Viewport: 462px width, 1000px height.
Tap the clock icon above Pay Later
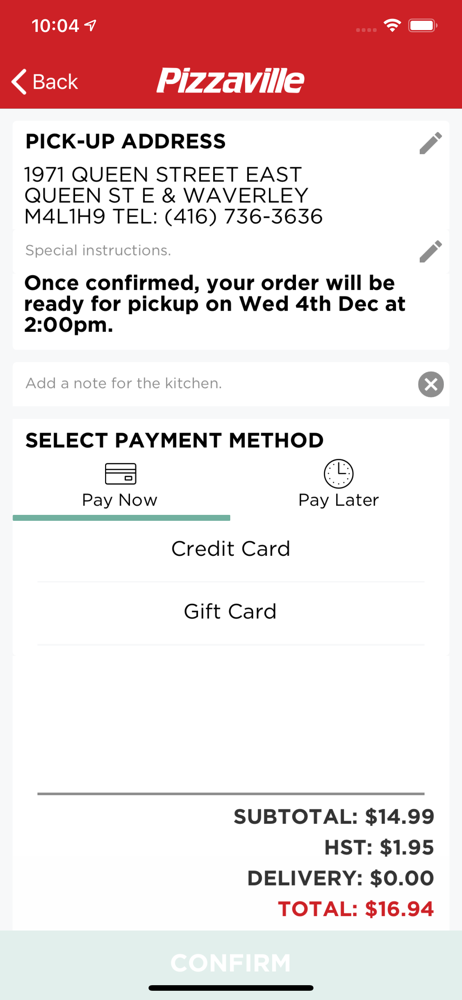338,473
